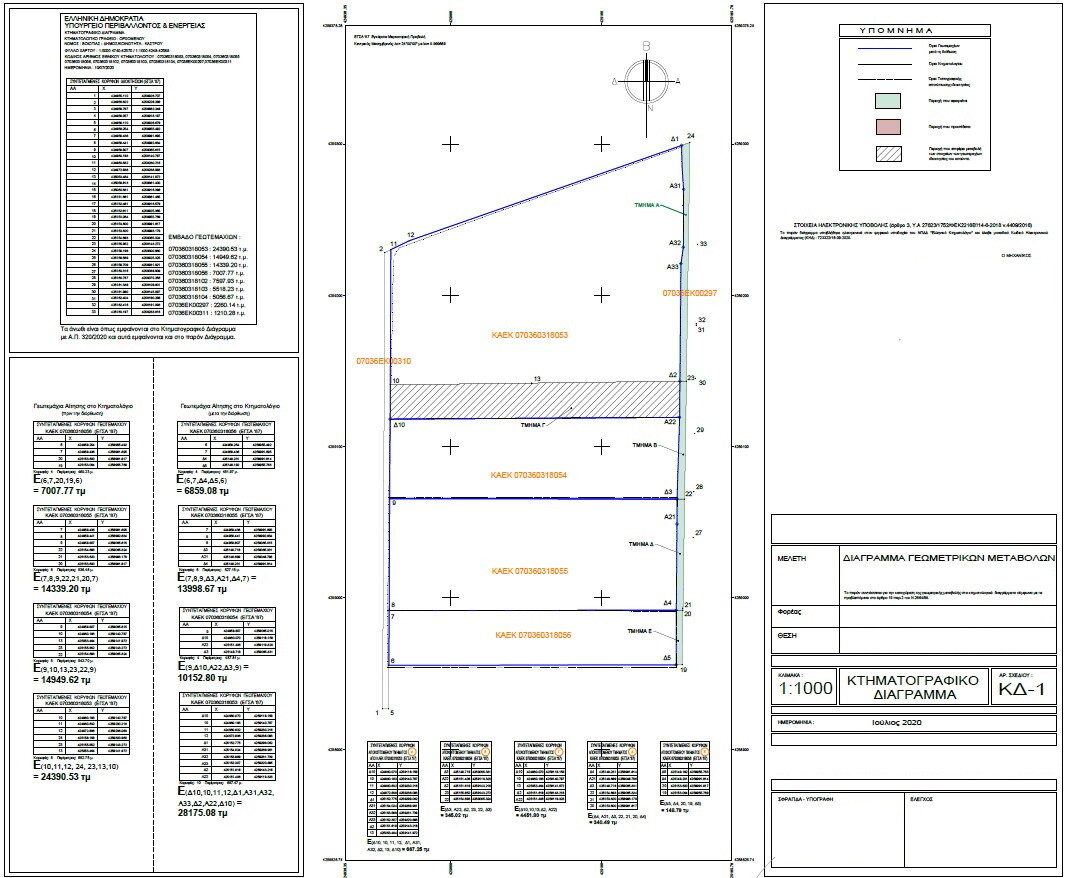Click the ΕΛΕΓΧΟΣ box label

[921, 799]
